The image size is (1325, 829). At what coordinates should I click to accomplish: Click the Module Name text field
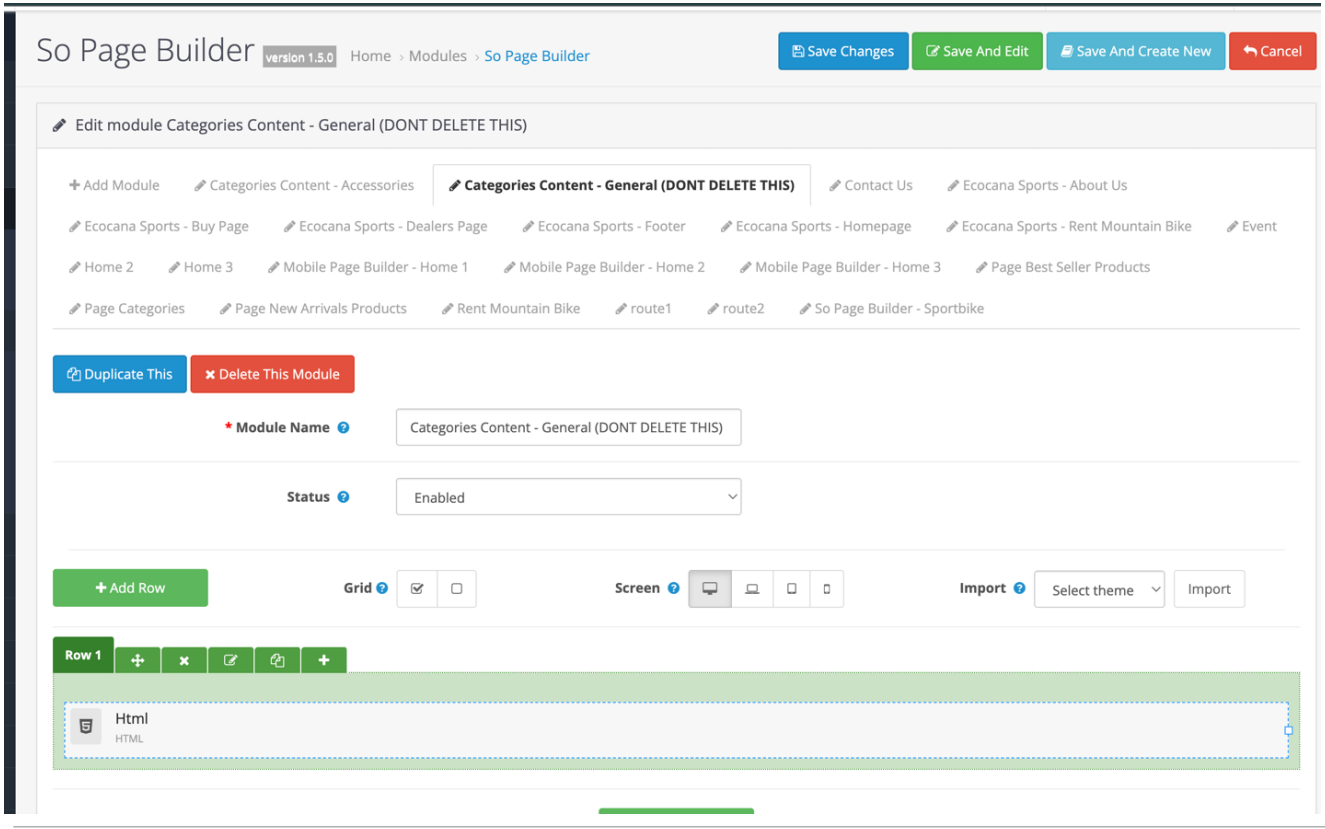click(x=568, y=427)
